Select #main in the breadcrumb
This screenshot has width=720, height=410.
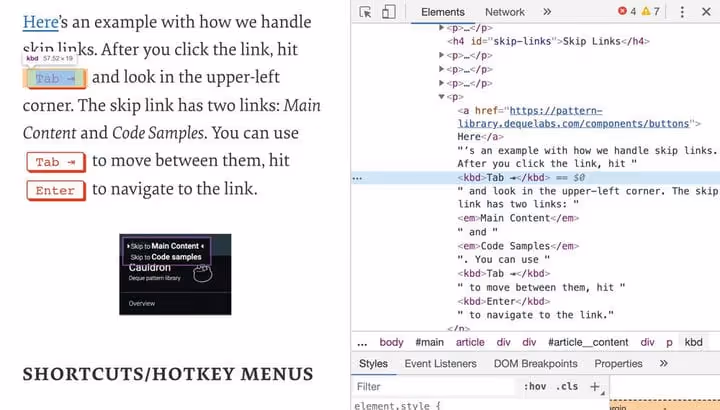coord(429,343)
